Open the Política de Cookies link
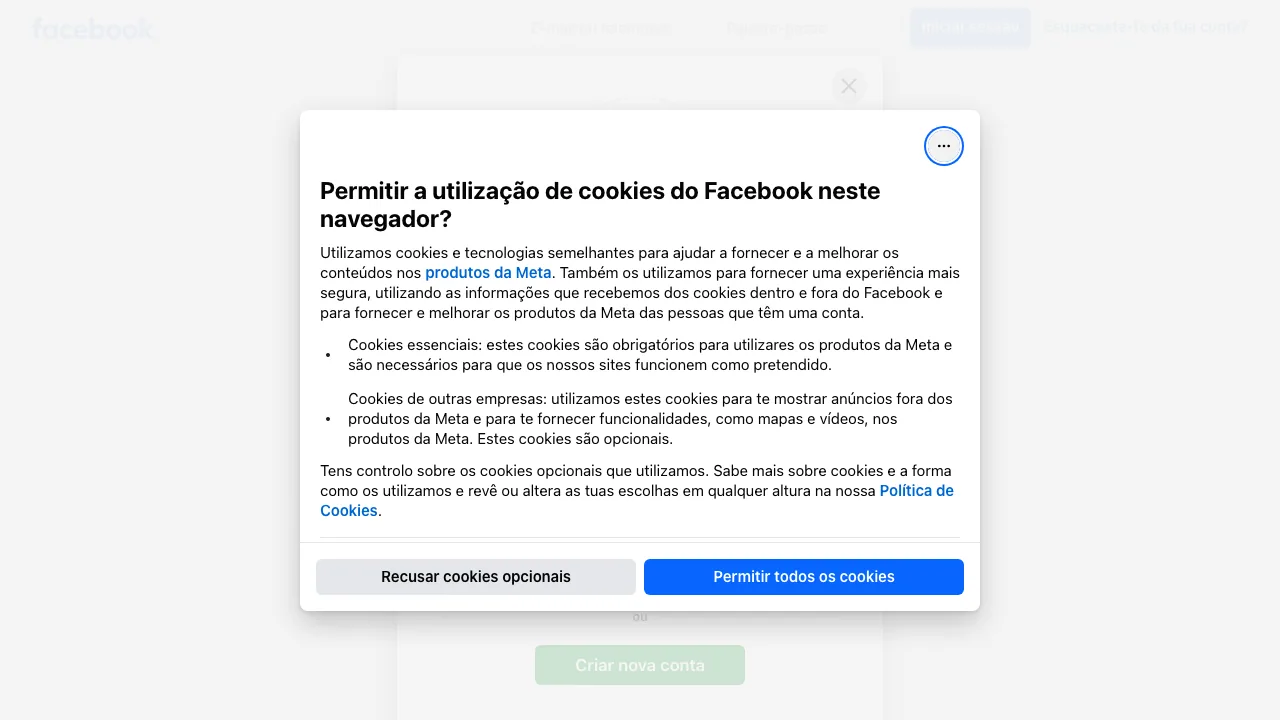1280x720 pixels. 637,501
